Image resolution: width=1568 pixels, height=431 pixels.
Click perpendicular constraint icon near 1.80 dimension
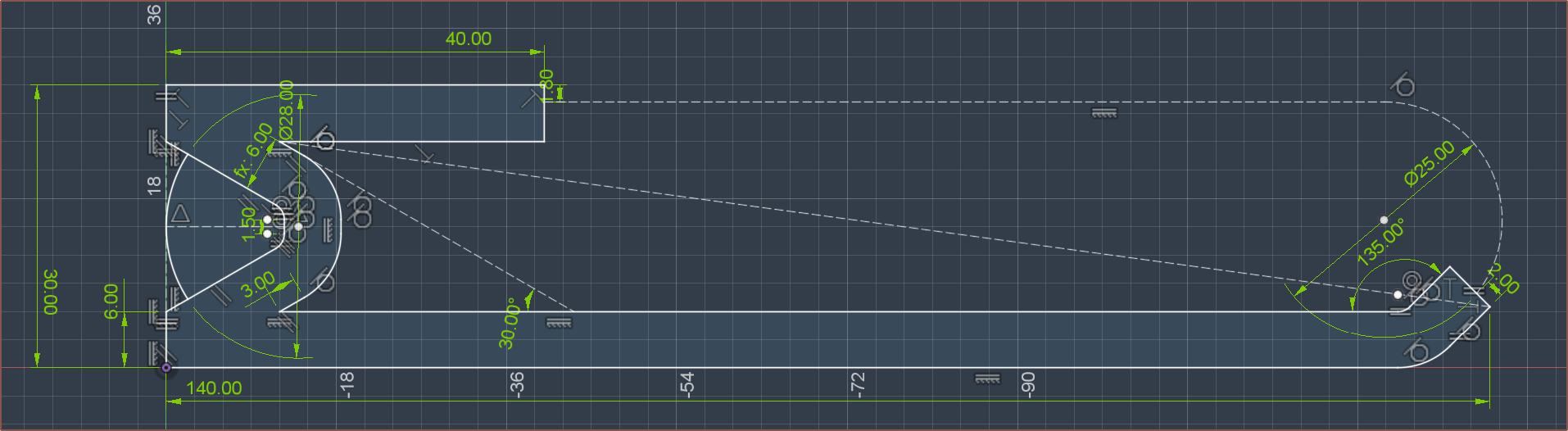click(x=532, y=99)
